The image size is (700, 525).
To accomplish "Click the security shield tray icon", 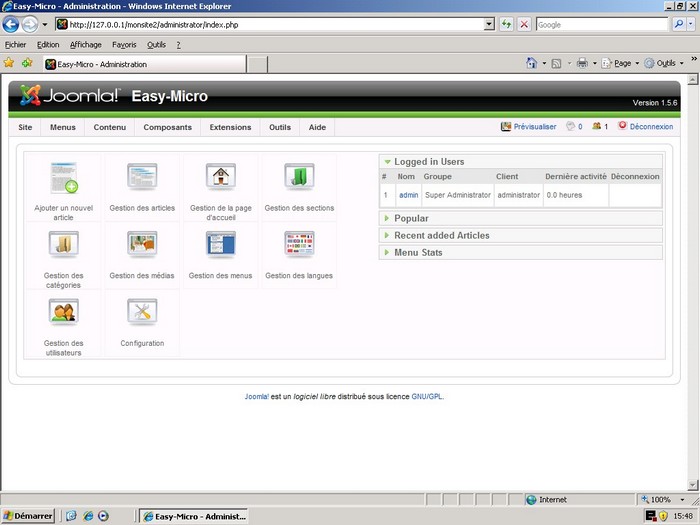I will 663,516.
